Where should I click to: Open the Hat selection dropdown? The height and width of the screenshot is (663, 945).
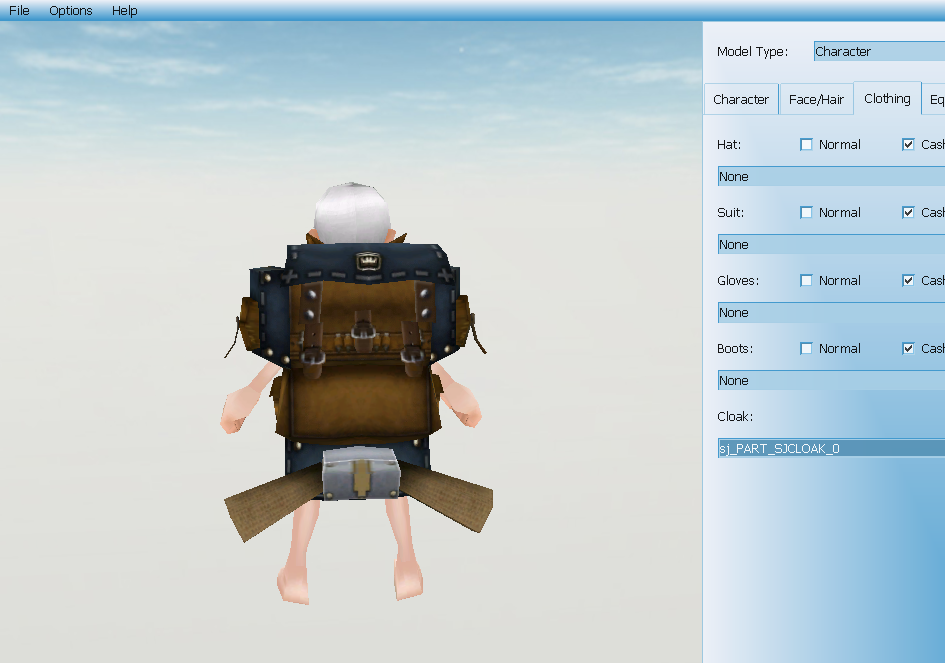[x=830, y=177]
